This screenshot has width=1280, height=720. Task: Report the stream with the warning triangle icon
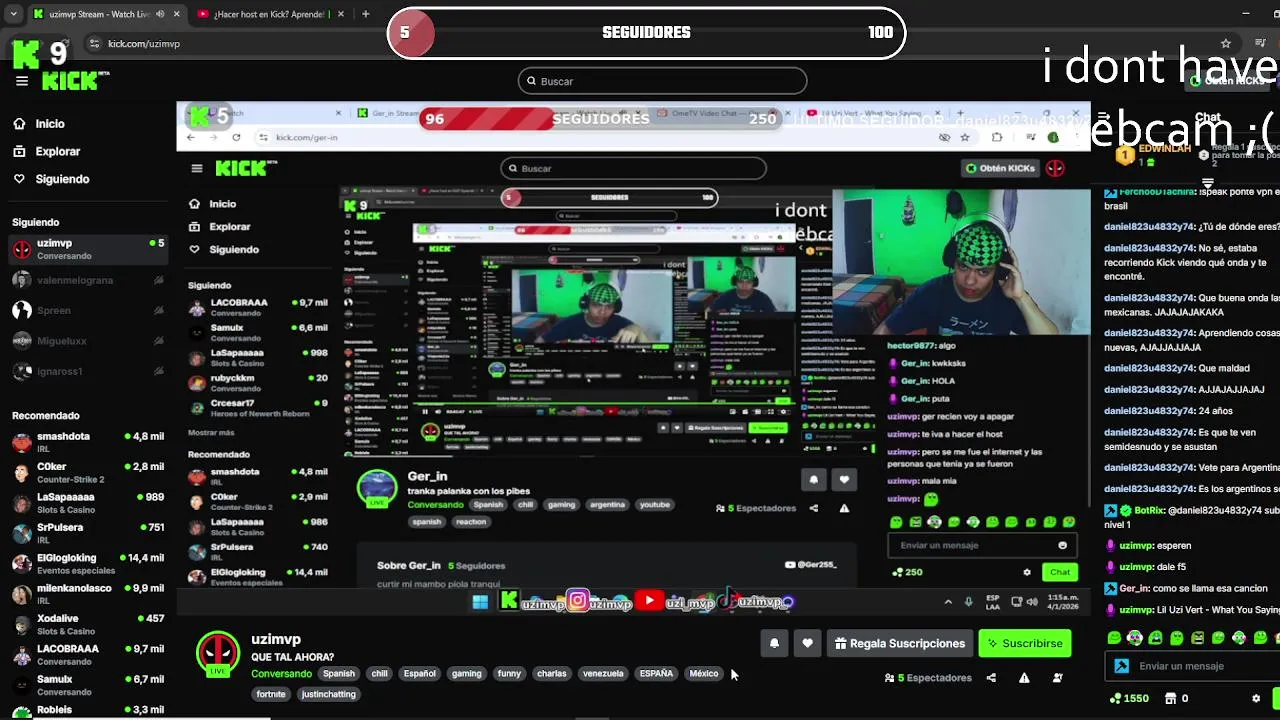[x=1024, y=678]
